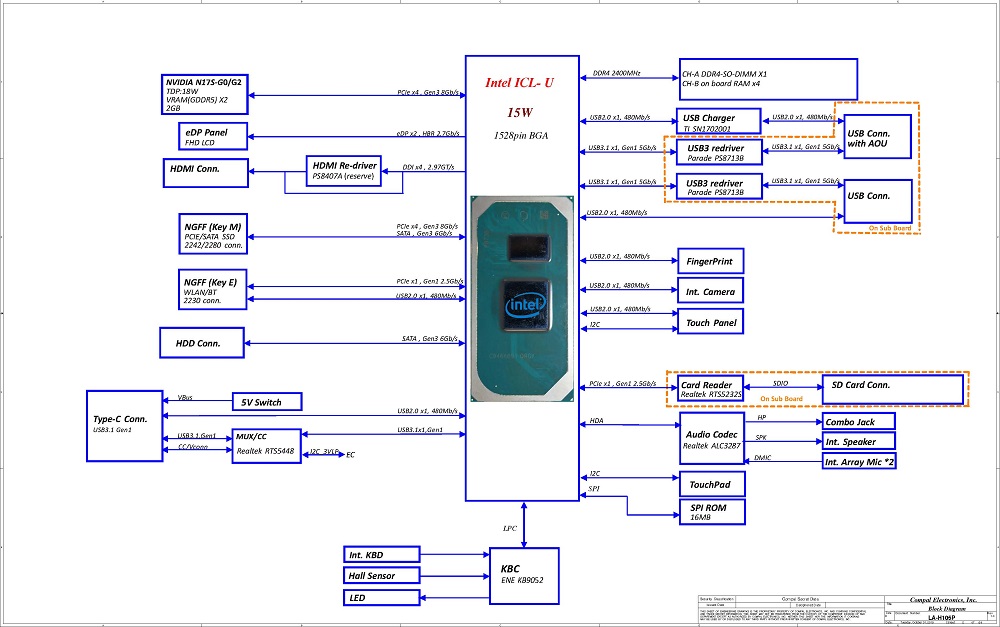Click the USB Charger TI block
This screenshot has width=1000, height=627.
pyautogui.click(x=718, y=121)
